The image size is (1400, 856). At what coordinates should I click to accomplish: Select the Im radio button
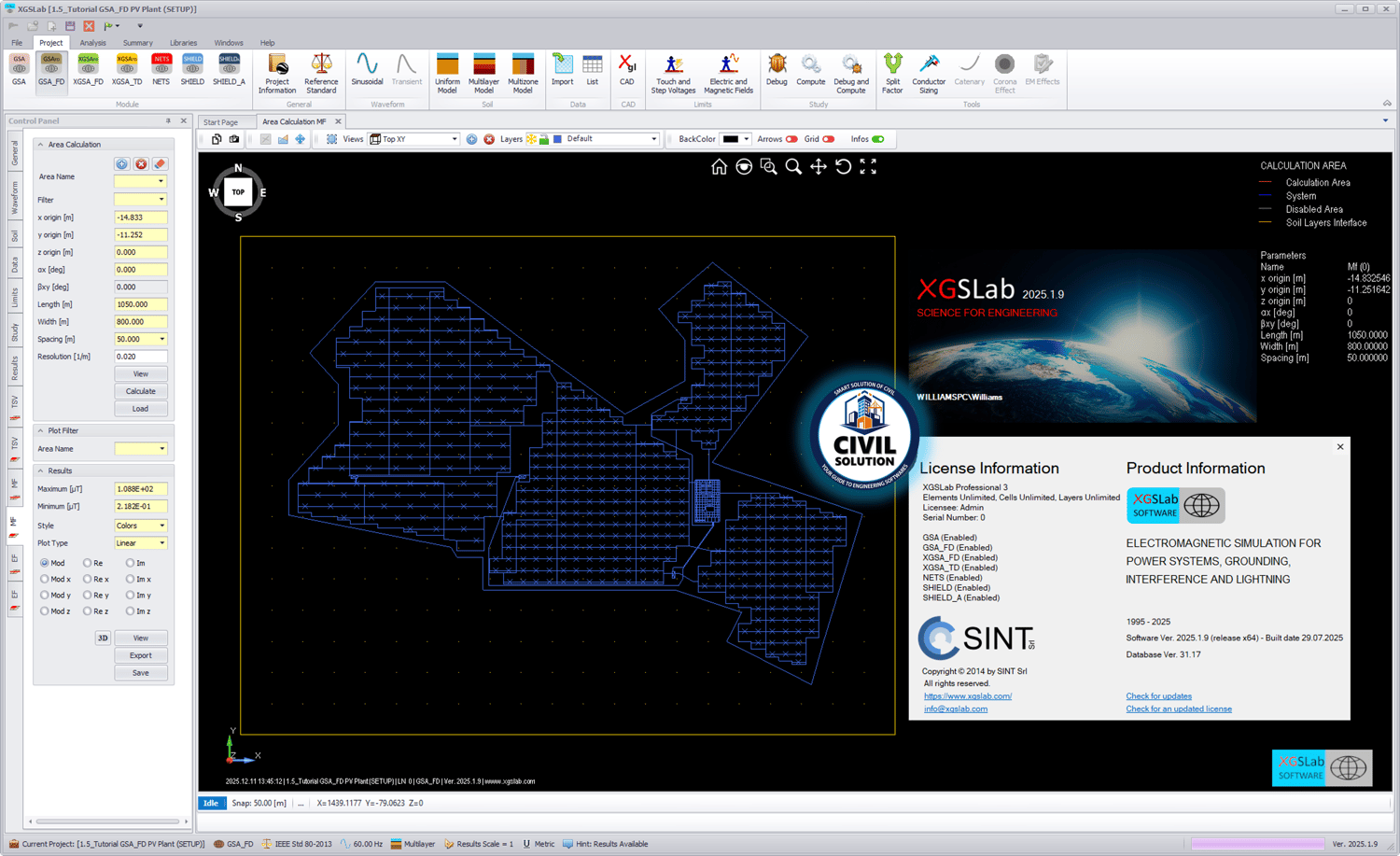point(130,563)
